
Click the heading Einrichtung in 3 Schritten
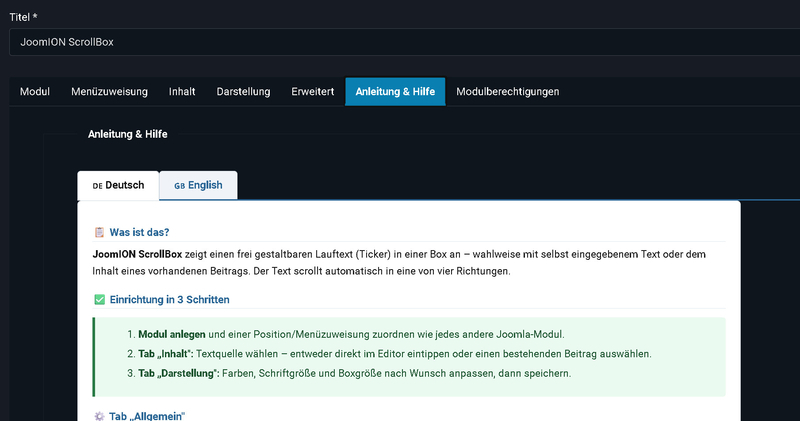tap(169, 300)
